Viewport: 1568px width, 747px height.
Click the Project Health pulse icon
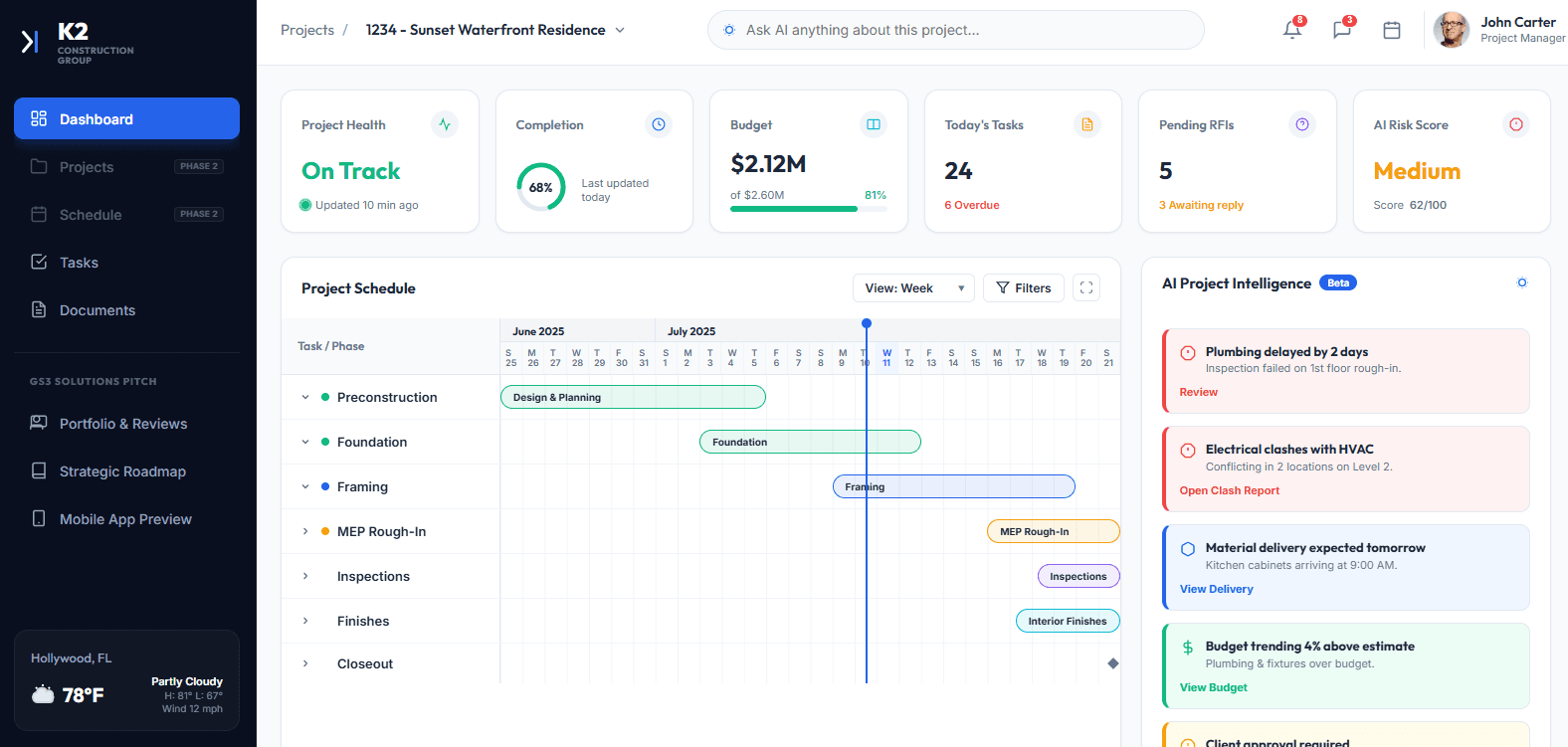click(445, 124)
